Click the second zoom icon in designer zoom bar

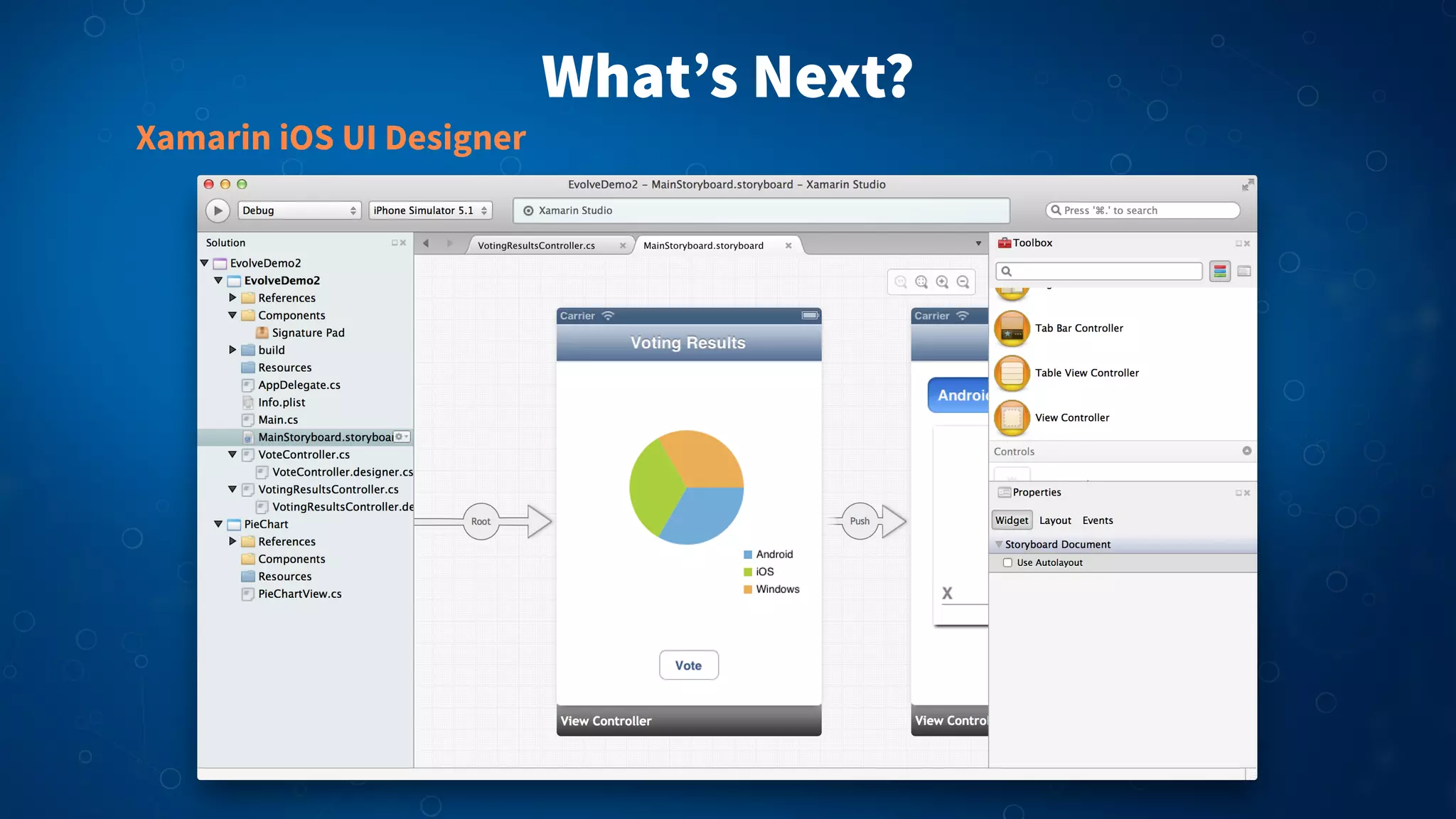point(921,282)
